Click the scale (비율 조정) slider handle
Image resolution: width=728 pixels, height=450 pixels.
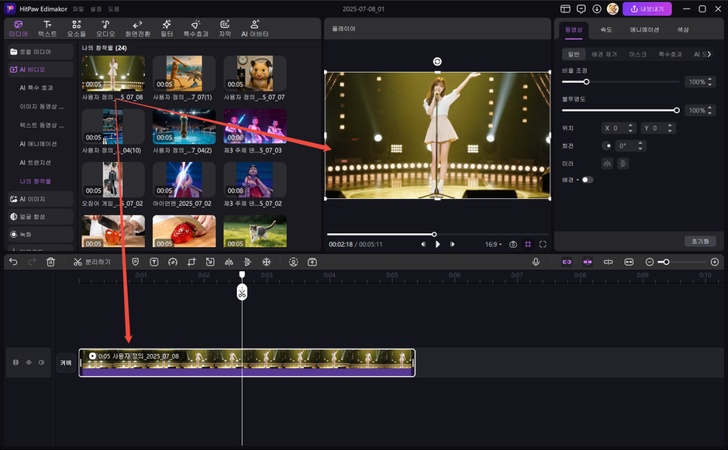[x=586, y=82]
